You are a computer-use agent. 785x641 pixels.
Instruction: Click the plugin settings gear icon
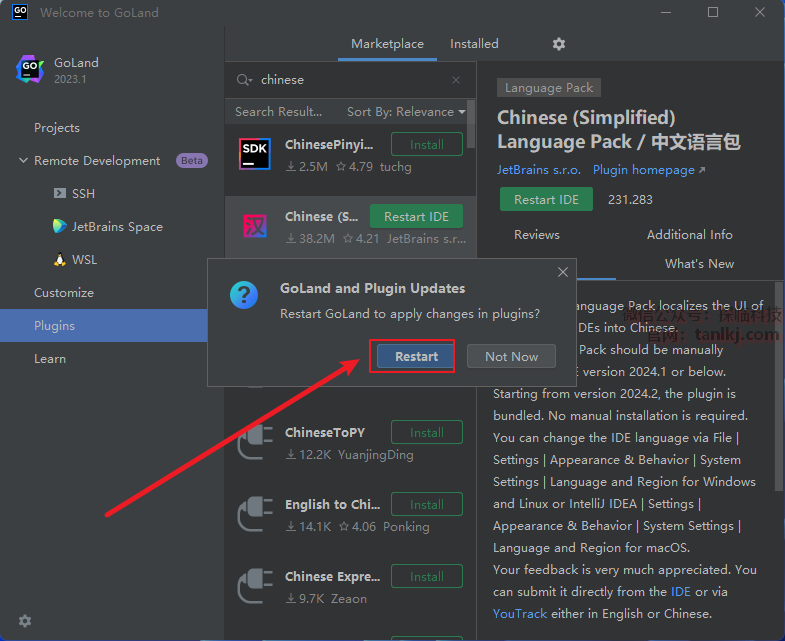pos(559,44)
